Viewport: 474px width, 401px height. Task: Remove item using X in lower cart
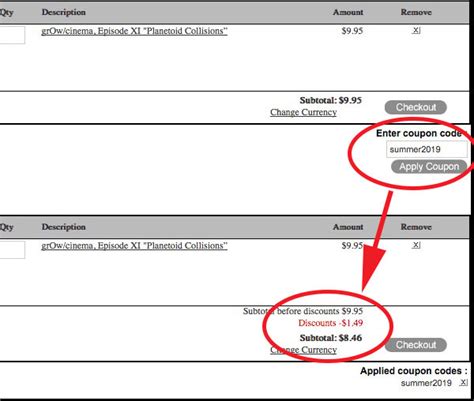click(416, 245)
